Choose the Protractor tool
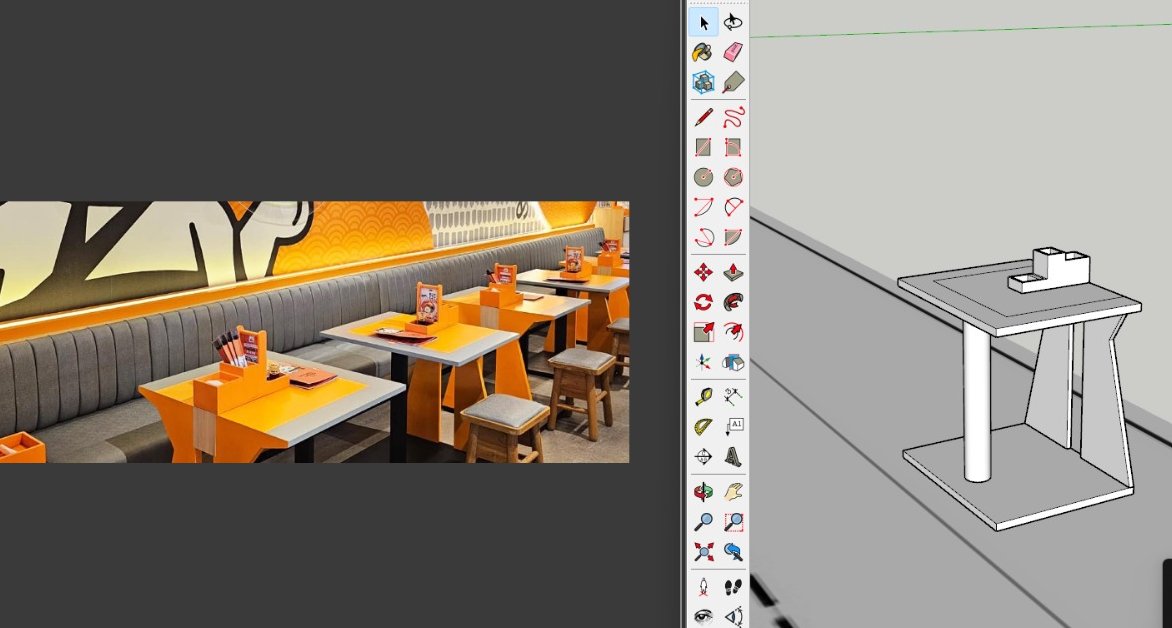 [703, 427]
